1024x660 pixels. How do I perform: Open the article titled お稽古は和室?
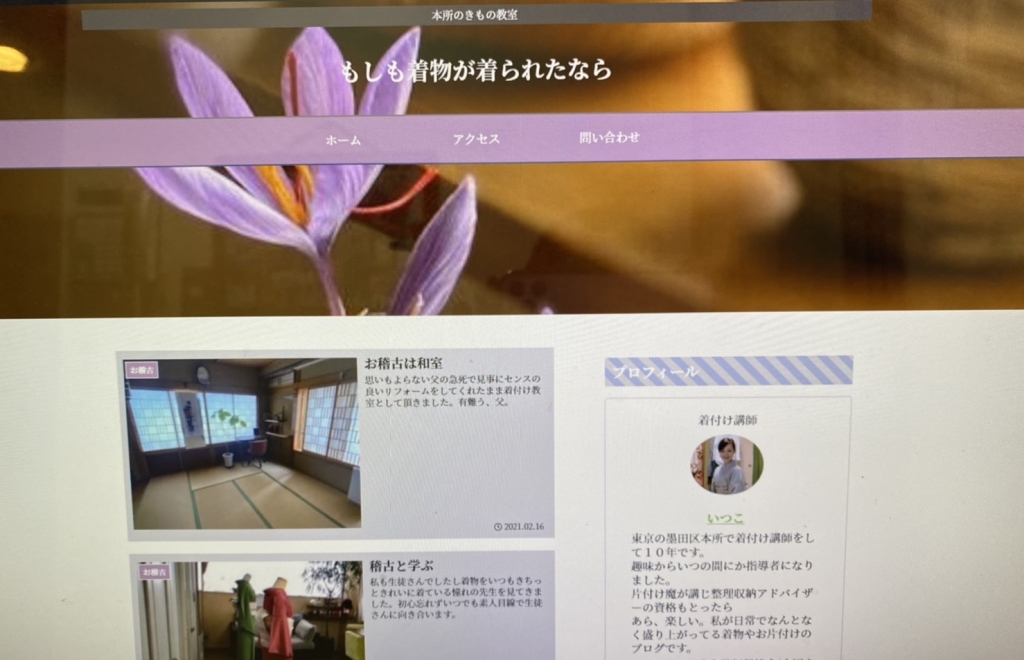[x=403, y=363]
